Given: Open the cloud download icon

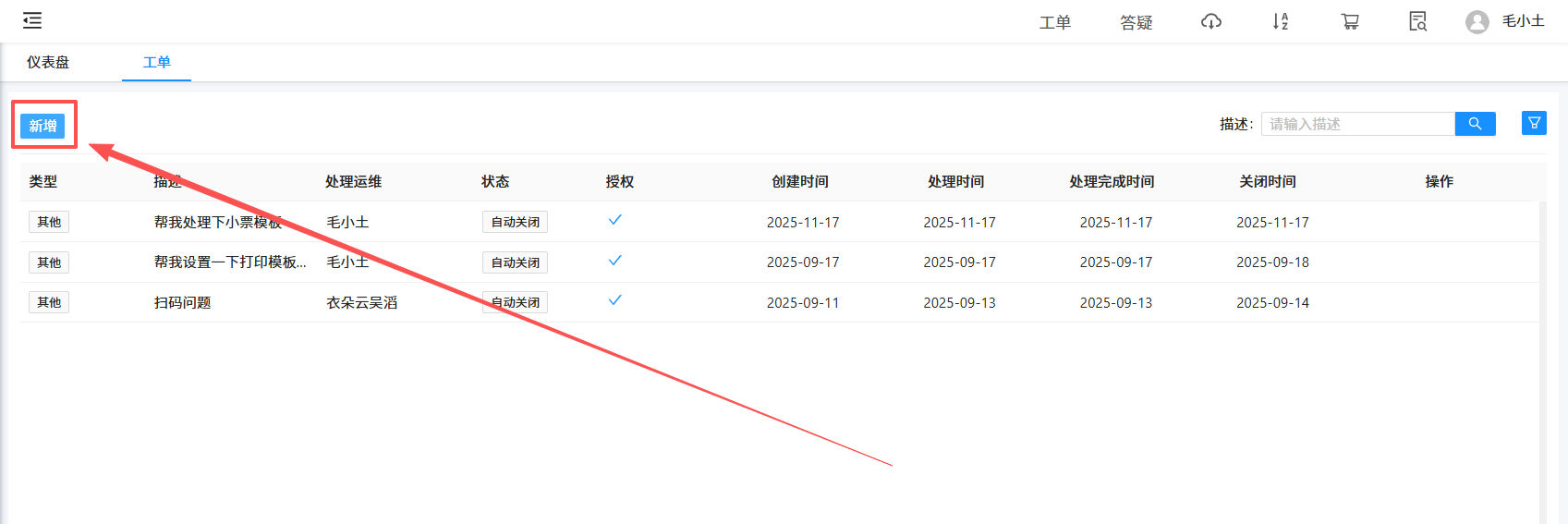Looking at the screenshot, I should pyautogui.click(x=1210, y=21).
